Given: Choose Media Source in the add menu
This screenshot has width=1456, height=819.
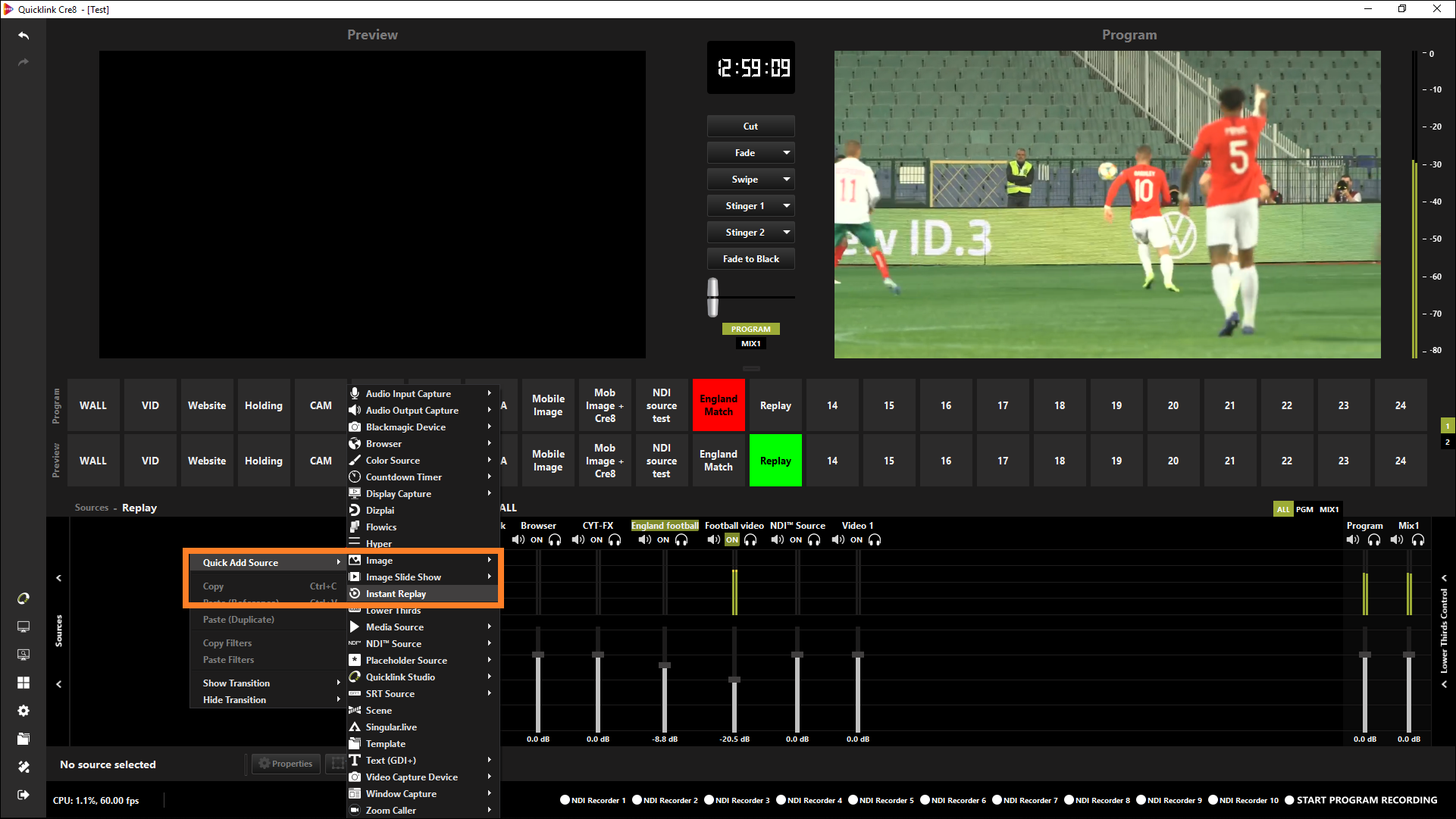Looking at the screenshot, I should [394, 627].
